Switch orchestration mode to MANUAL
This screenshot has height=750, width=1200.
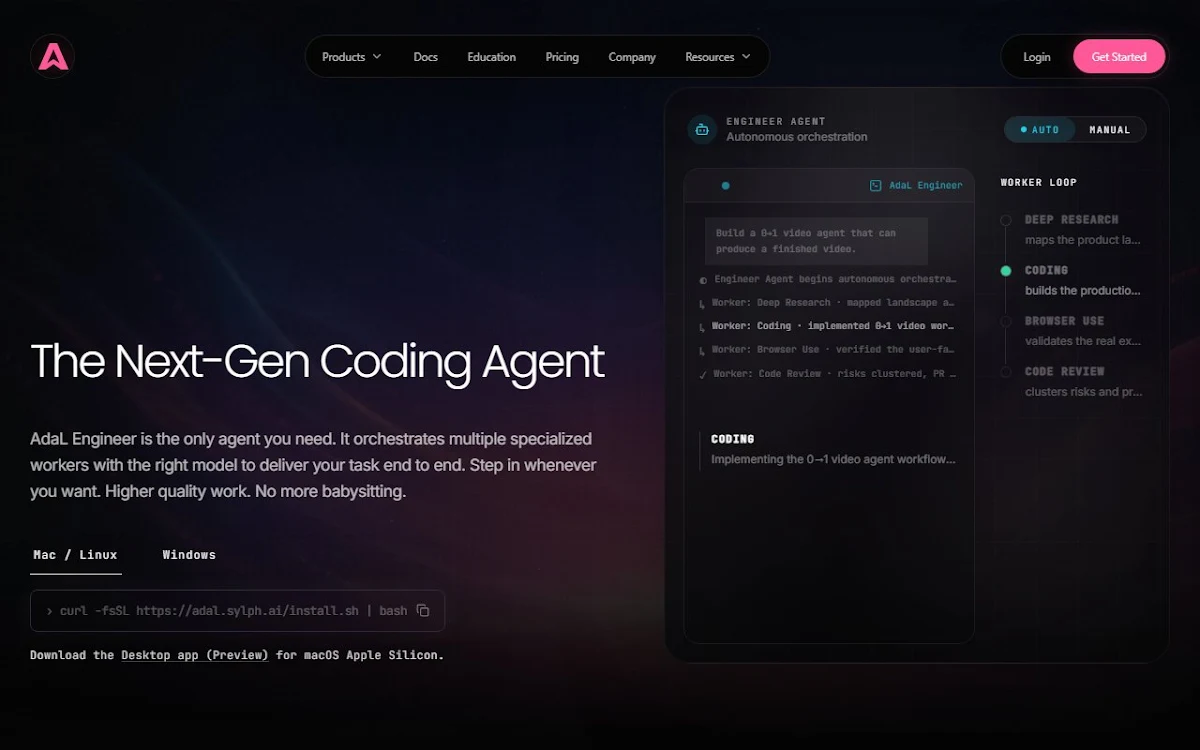(1110, 130)
